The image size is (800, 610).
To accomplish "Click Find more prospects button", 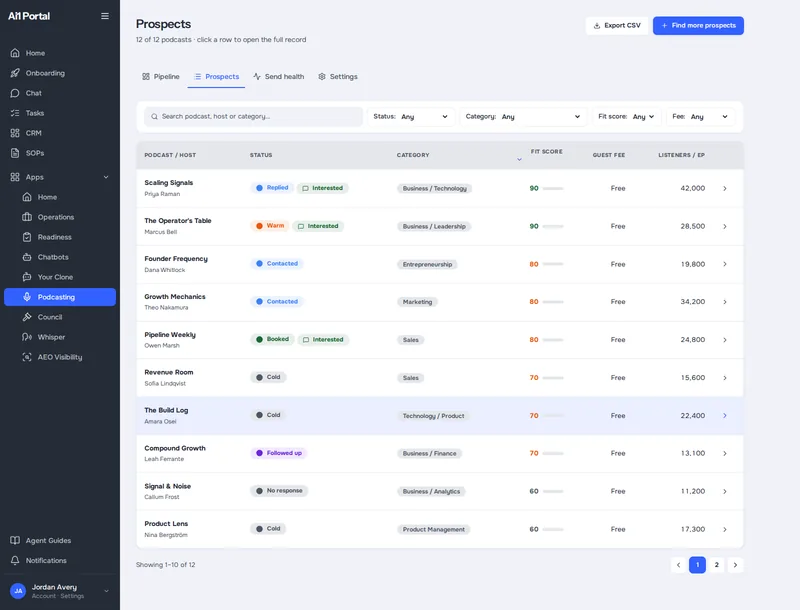I will [x=698, y=26].
